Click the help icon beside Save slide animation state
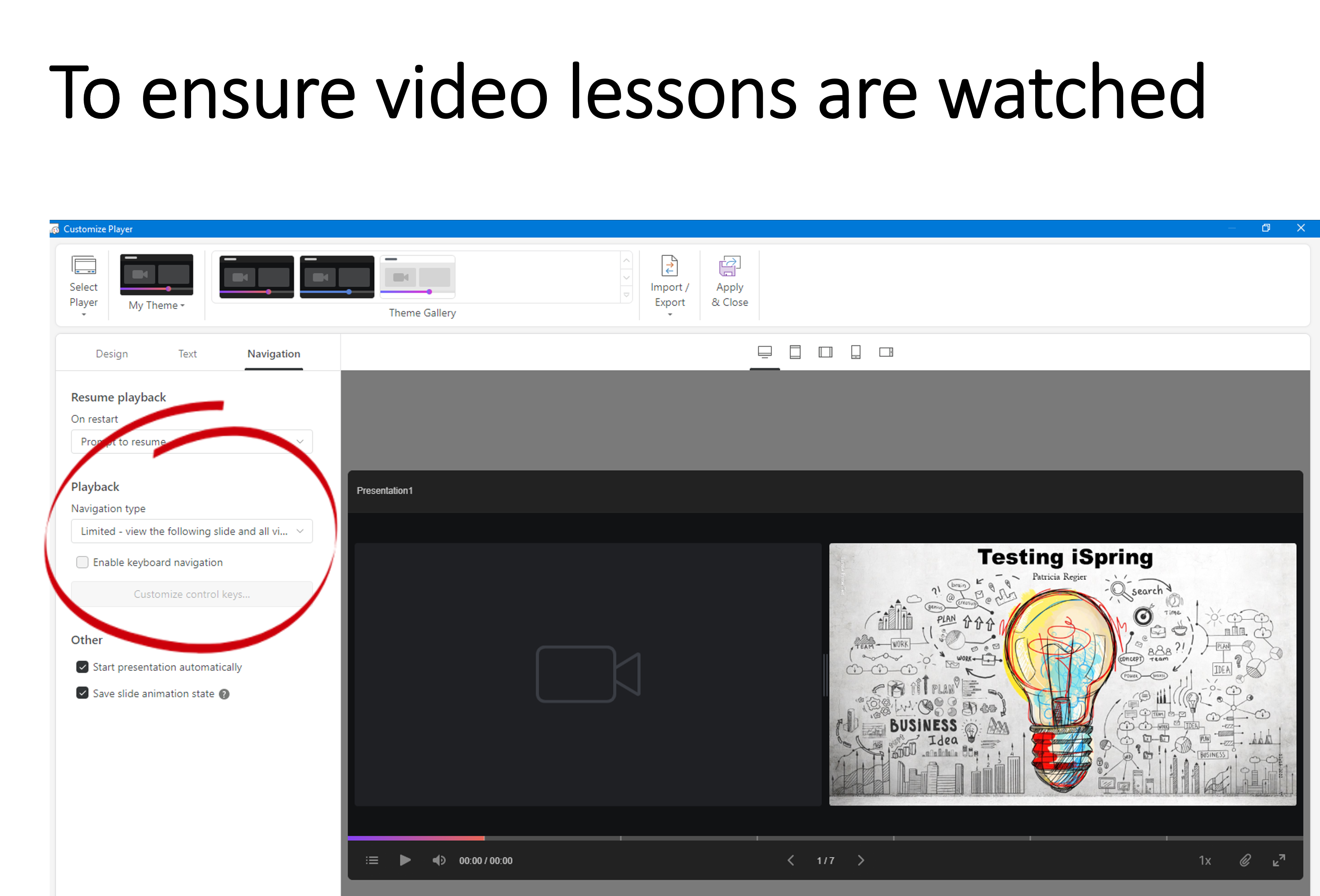 tap(224, 694)
